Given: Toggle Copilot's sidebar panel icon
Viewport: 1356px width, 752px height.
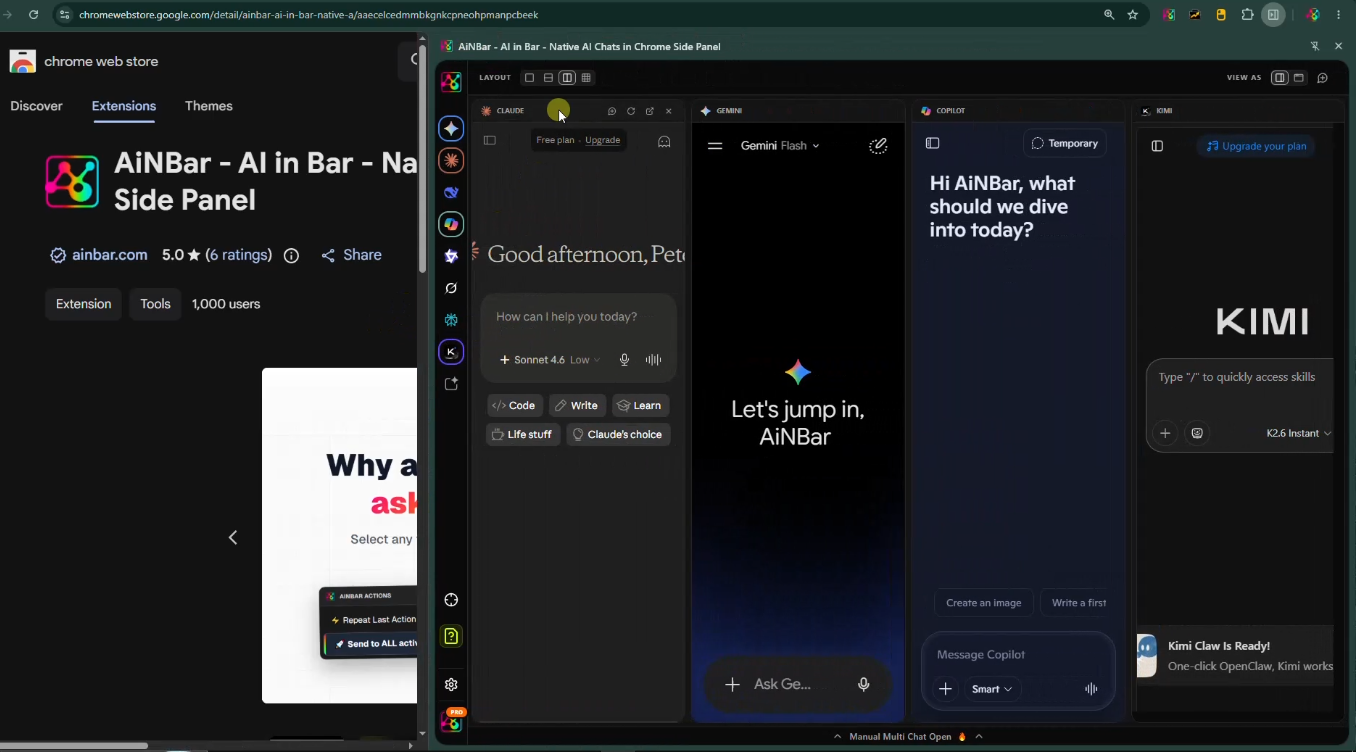Looking at the screenshot, I should [x=933, y=143].
